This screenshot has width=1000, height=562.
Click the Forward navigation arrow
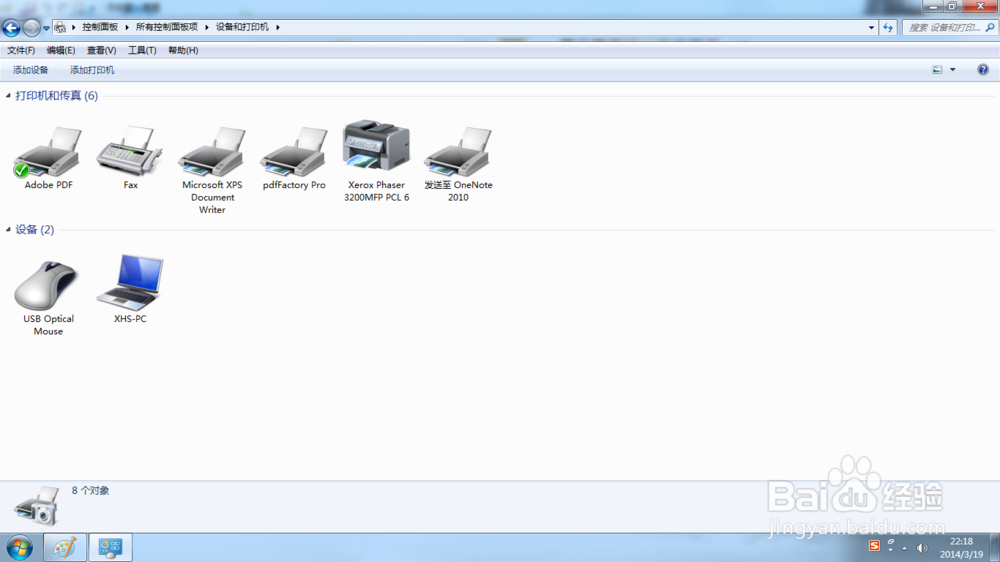point(31,28)
